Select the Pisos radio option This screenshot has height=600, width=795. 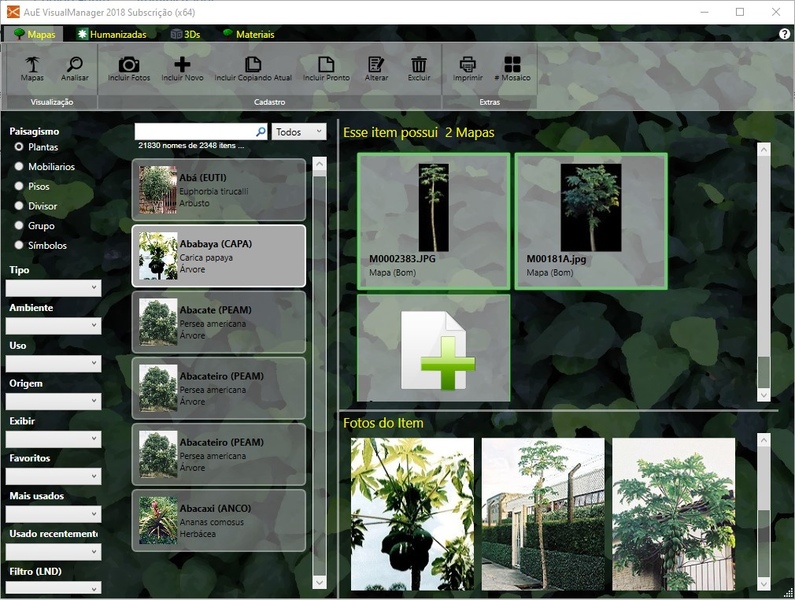coord(19,186)
